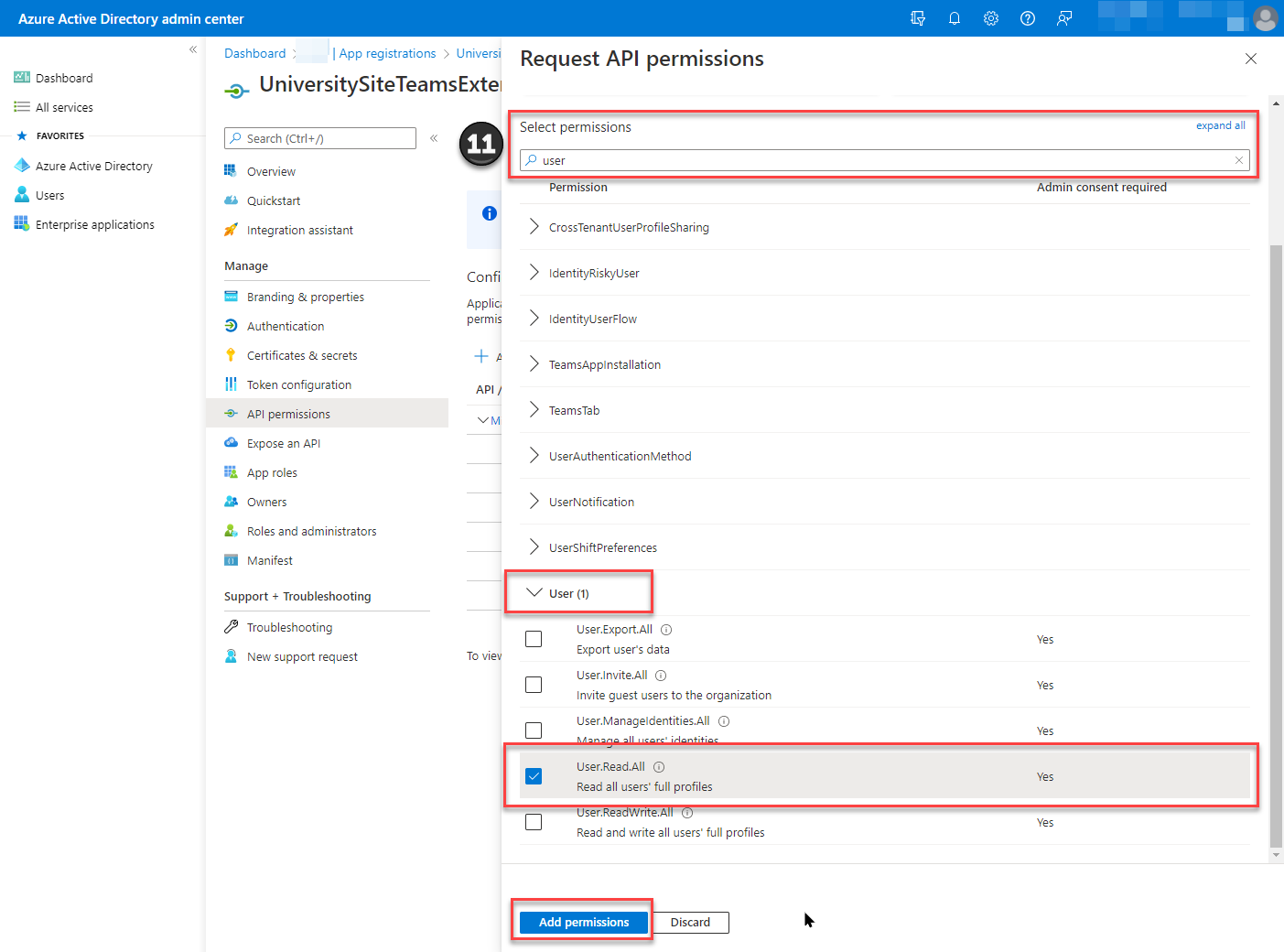Click the expand all link
The width and height of the screenshot is (1284, 952).
click(x=1220, y=125)
